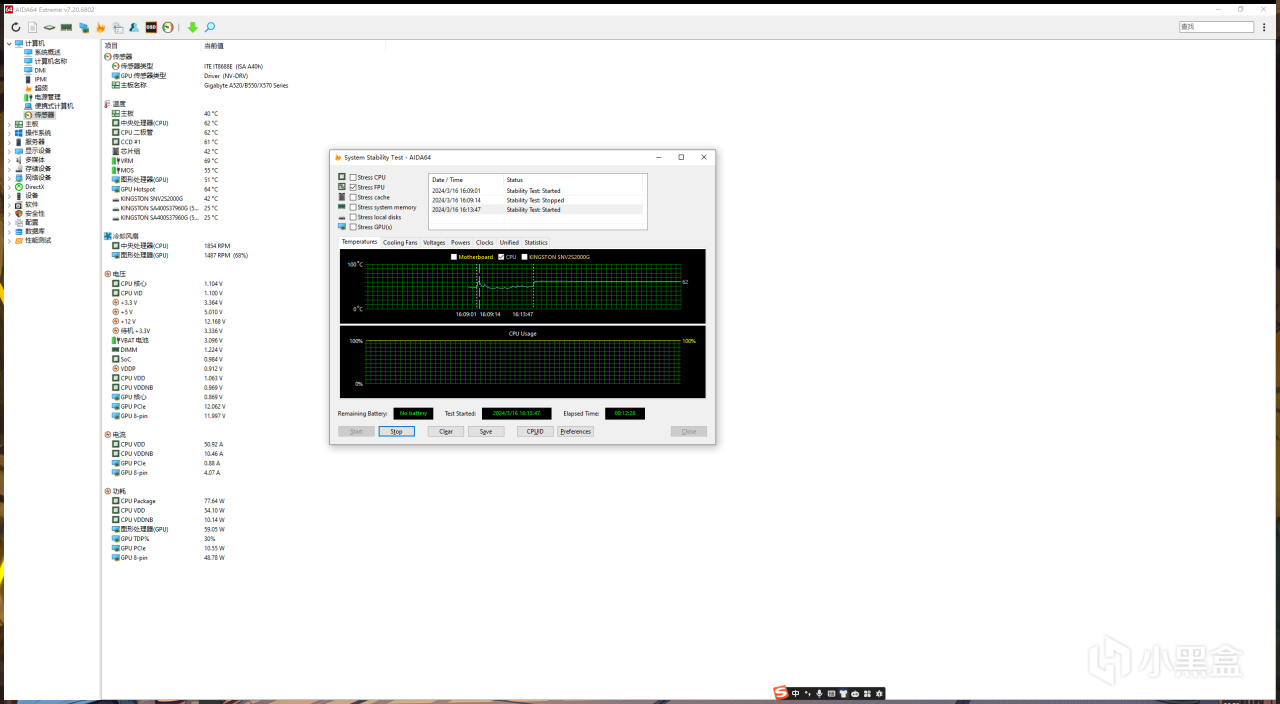Click the green download arrow toolbar icon
1280x704 pixels.
[193, 27]
